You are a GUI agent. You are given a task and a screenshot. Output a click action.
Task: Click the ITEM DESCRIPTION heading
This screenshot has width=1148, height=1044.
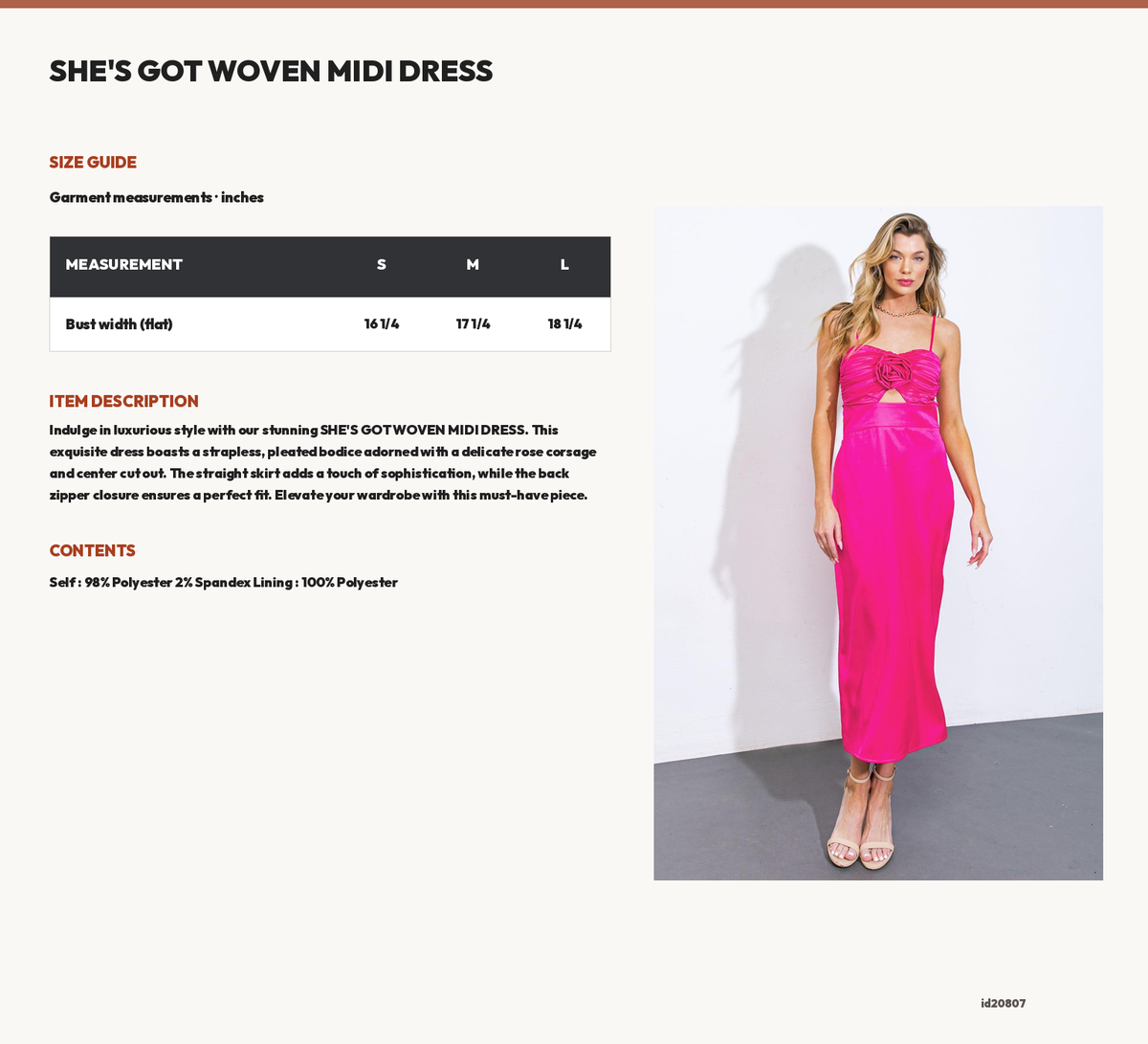(x=124, y=402)
